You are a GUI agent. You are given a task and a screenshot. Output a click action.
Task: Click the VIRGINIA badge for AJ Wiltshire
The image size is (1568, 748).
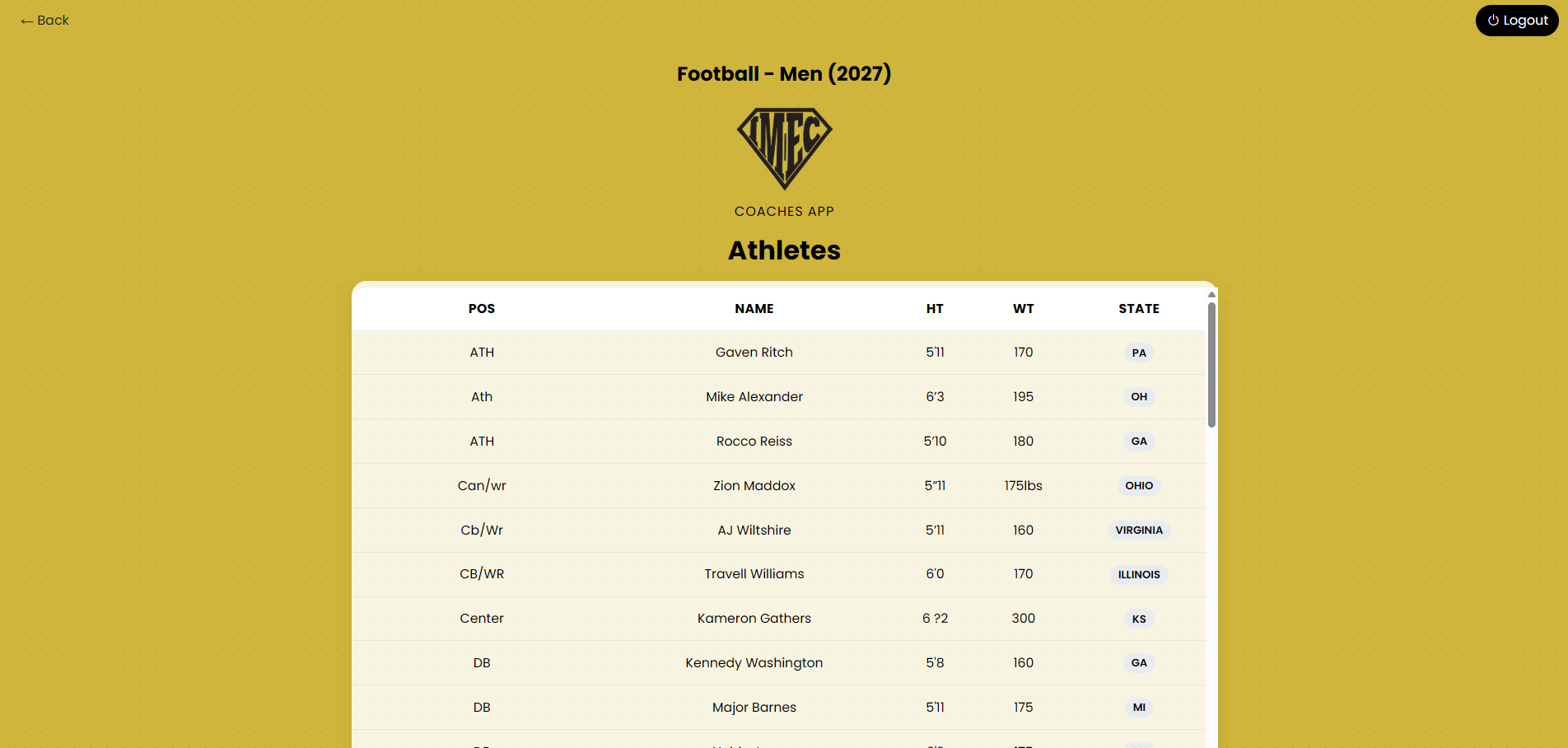1139,530
